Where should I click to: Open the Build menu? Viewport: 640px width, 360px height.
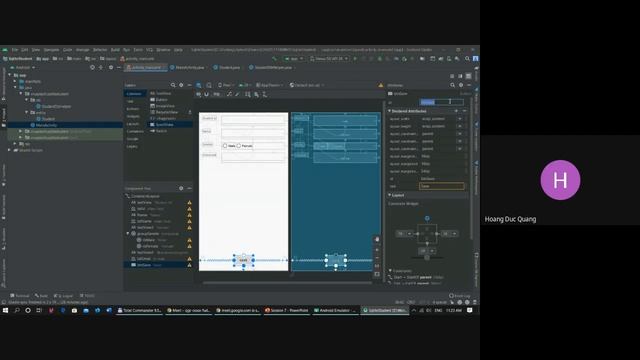tap(115, 50)
